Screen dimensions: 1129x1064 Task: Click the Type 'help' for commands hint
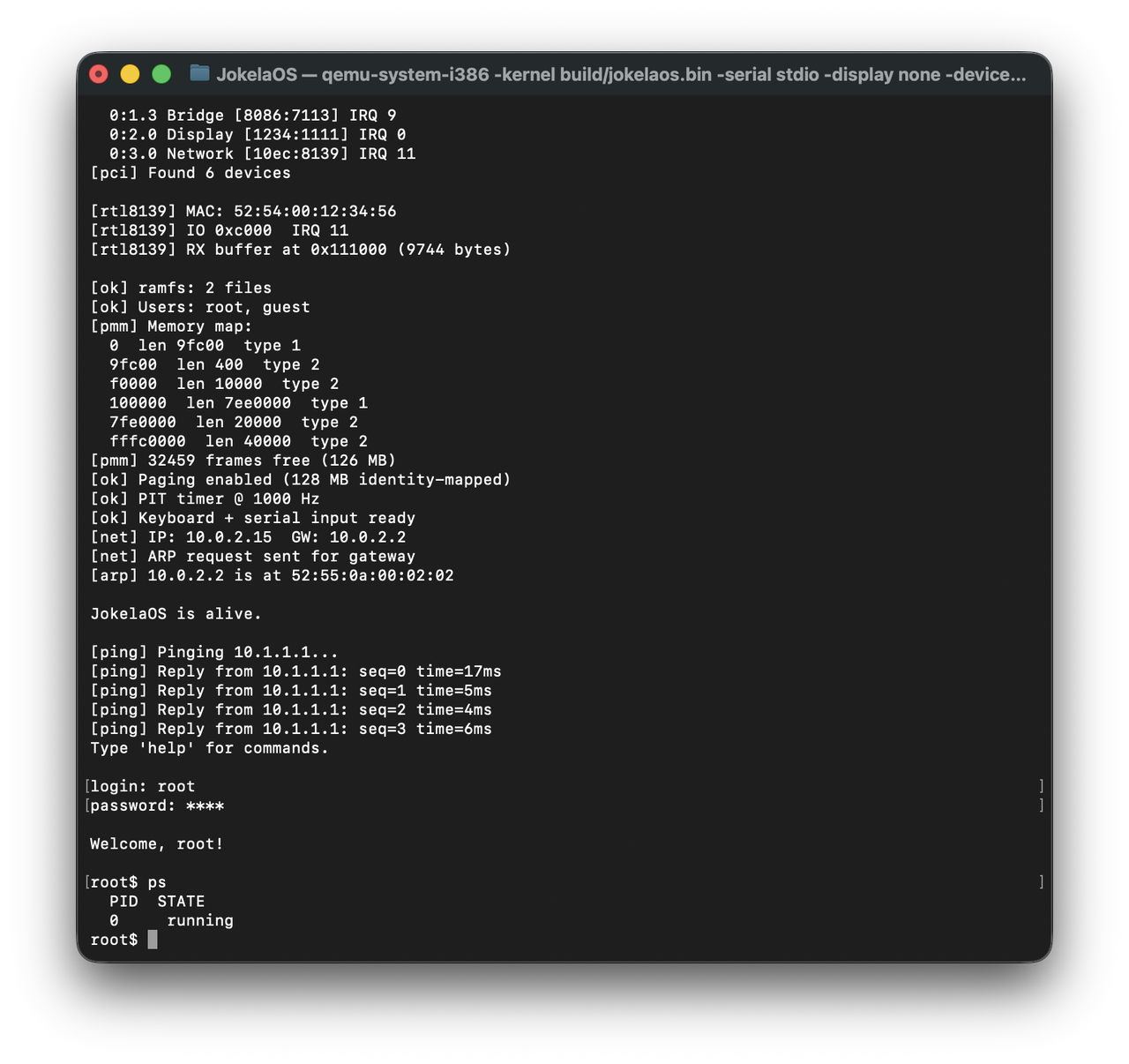coord(208,747)
